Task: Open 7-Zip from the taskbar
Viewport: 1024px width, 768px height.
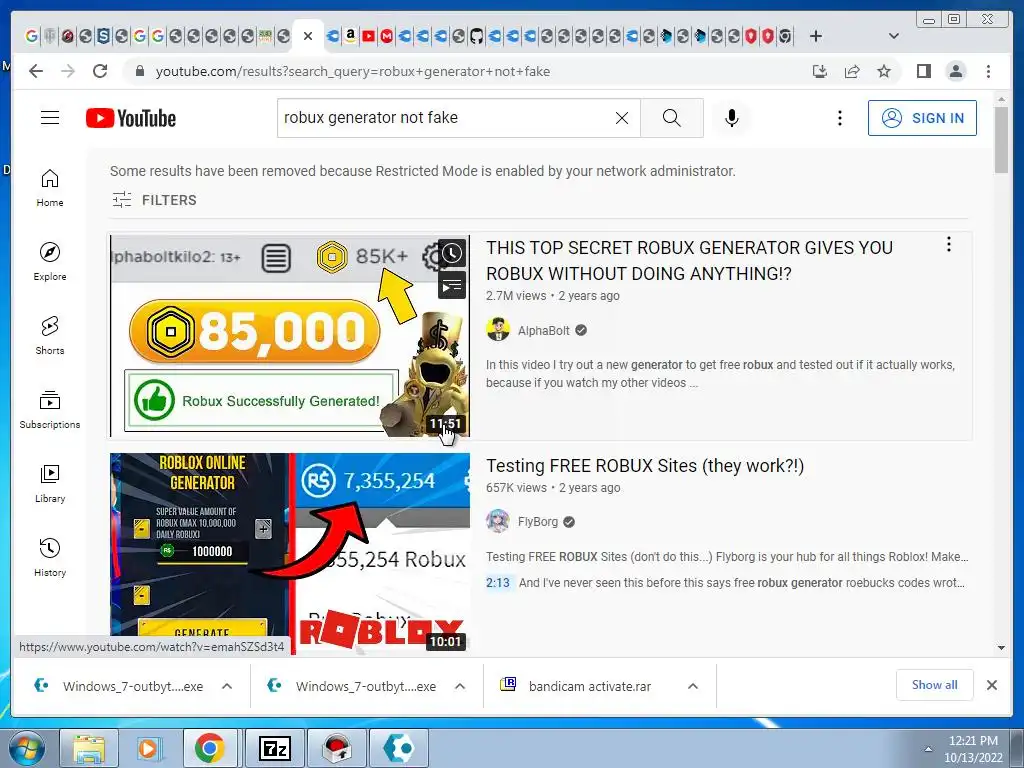Action: click(274, 748)
